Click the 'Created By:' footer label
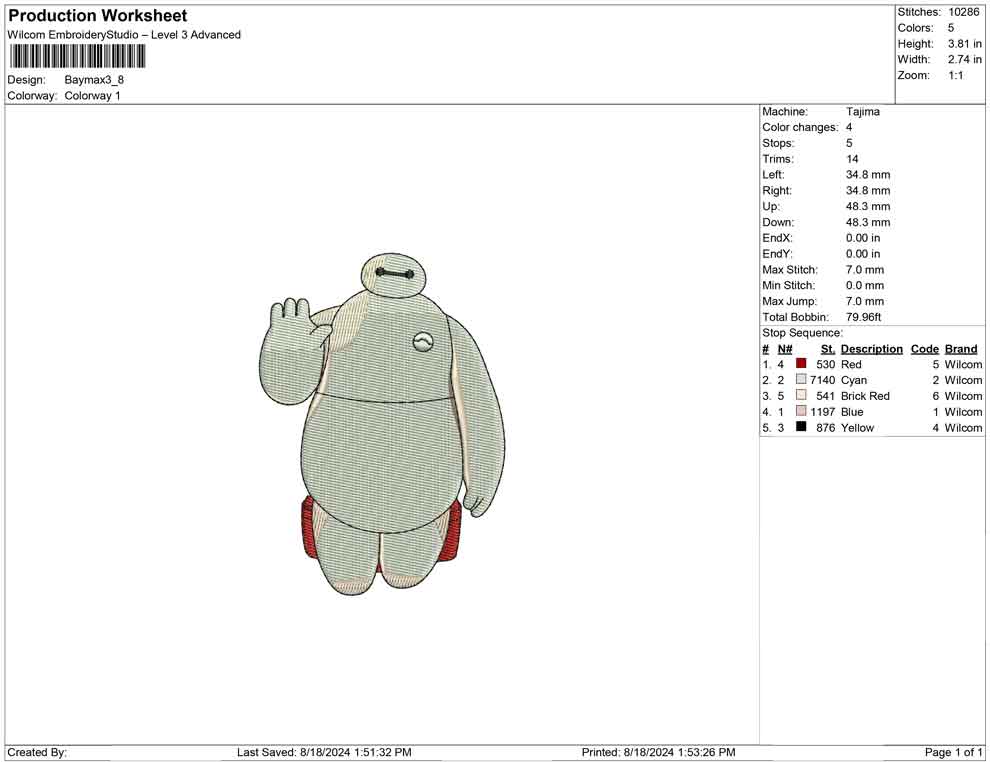 click(37, 752)
